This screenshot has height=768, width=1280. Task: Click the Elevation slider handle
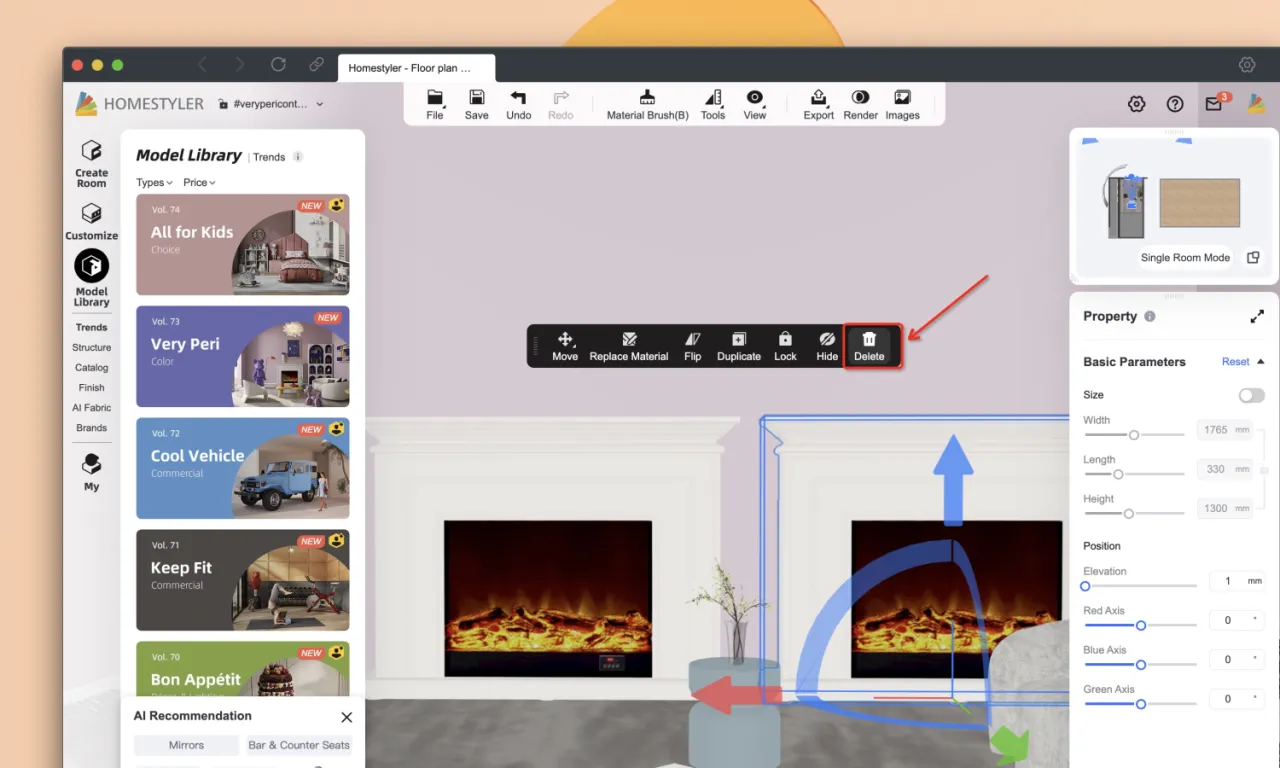[1085, 586]
